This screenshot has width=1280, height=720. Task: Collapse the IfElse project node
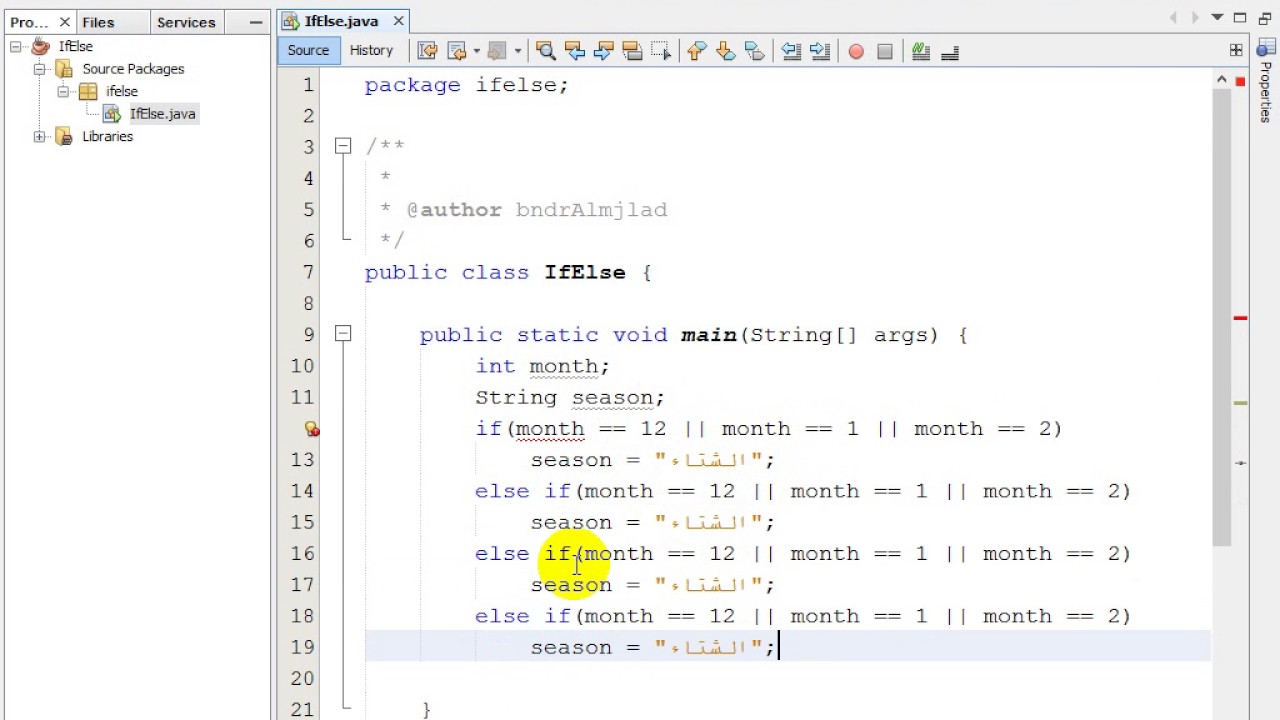coord(16,46)
